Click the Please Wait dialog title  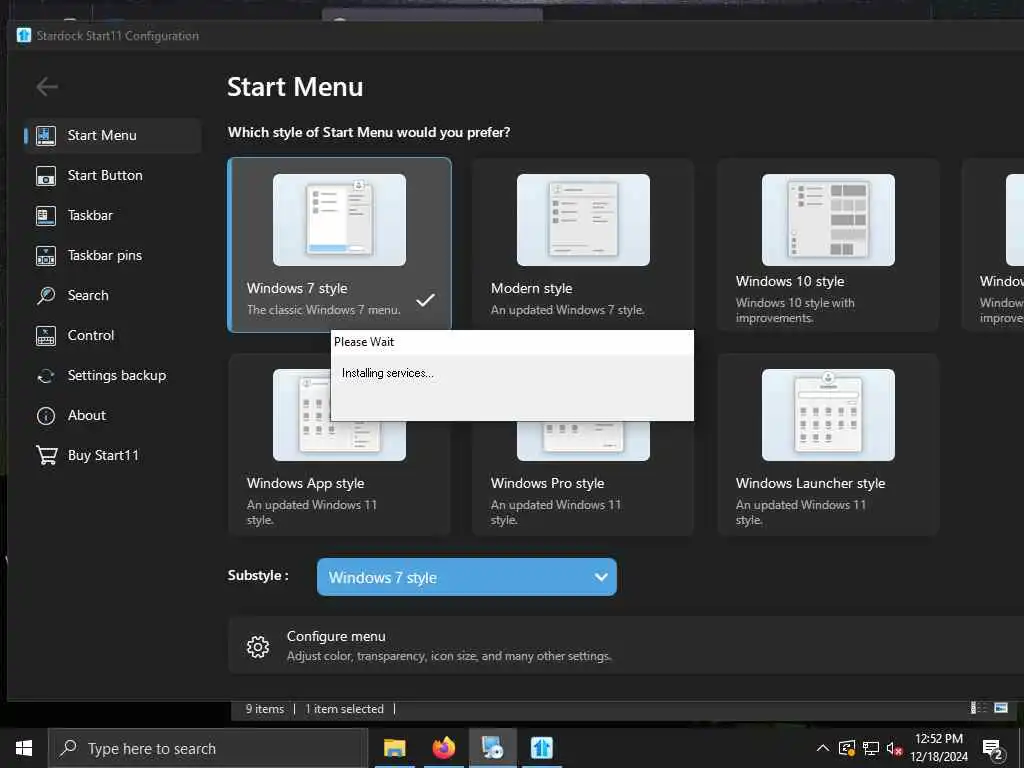tap(364, 342)
